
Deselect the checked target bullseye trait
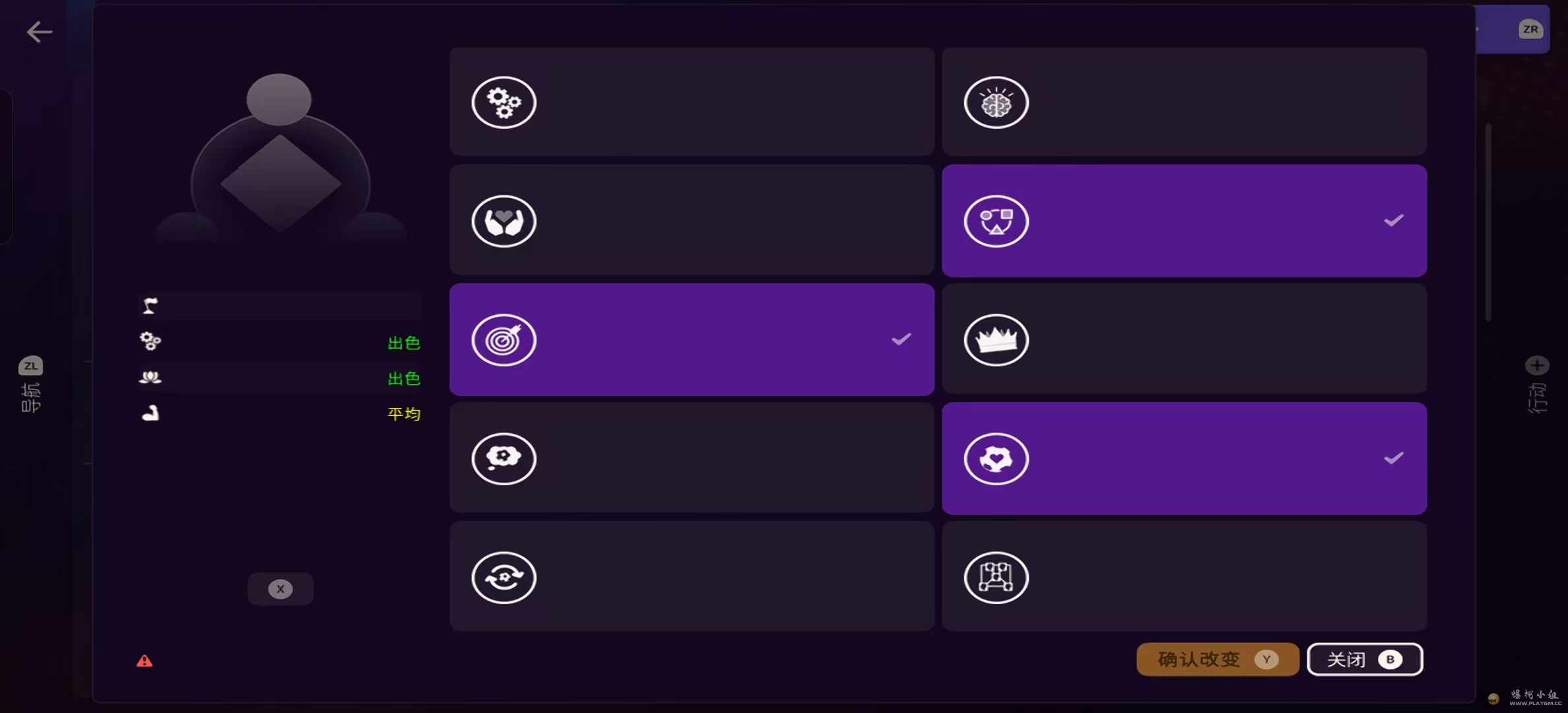(692, 339)
